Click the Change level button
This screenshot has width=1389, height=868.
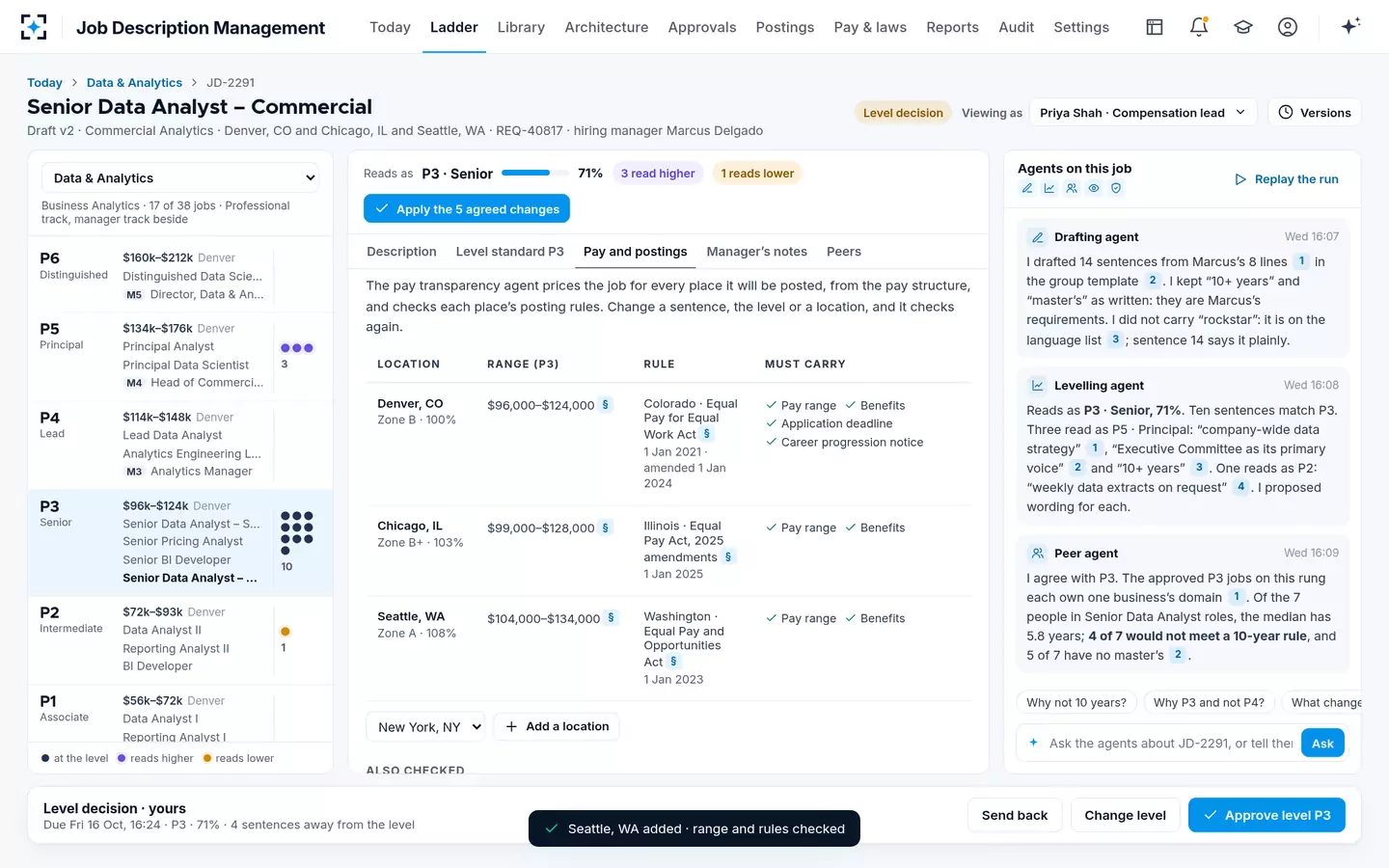pyautogui.click(x=1125, y=815)
